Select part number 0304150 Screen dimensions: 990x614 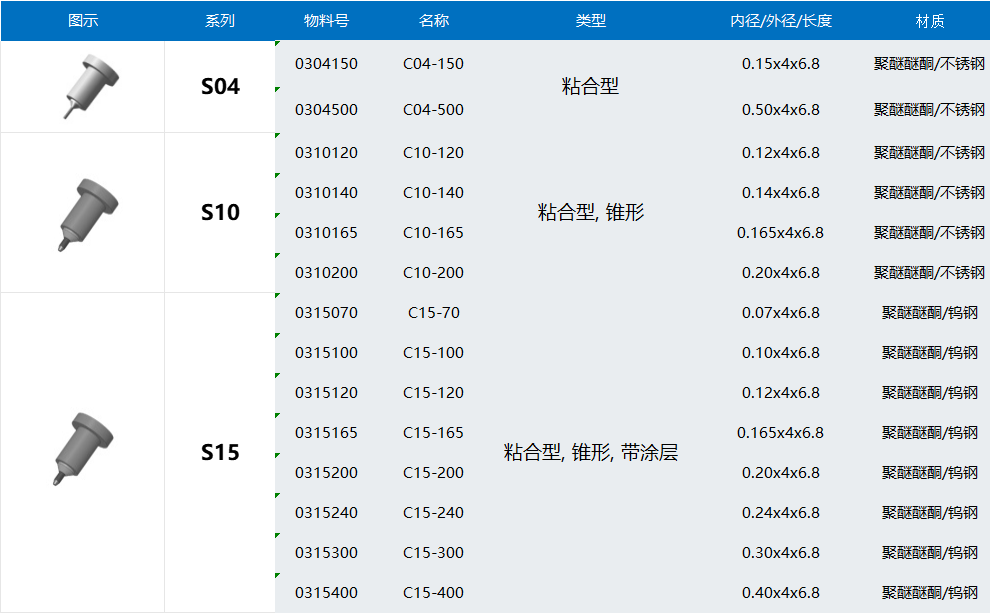tap(326, 64)
